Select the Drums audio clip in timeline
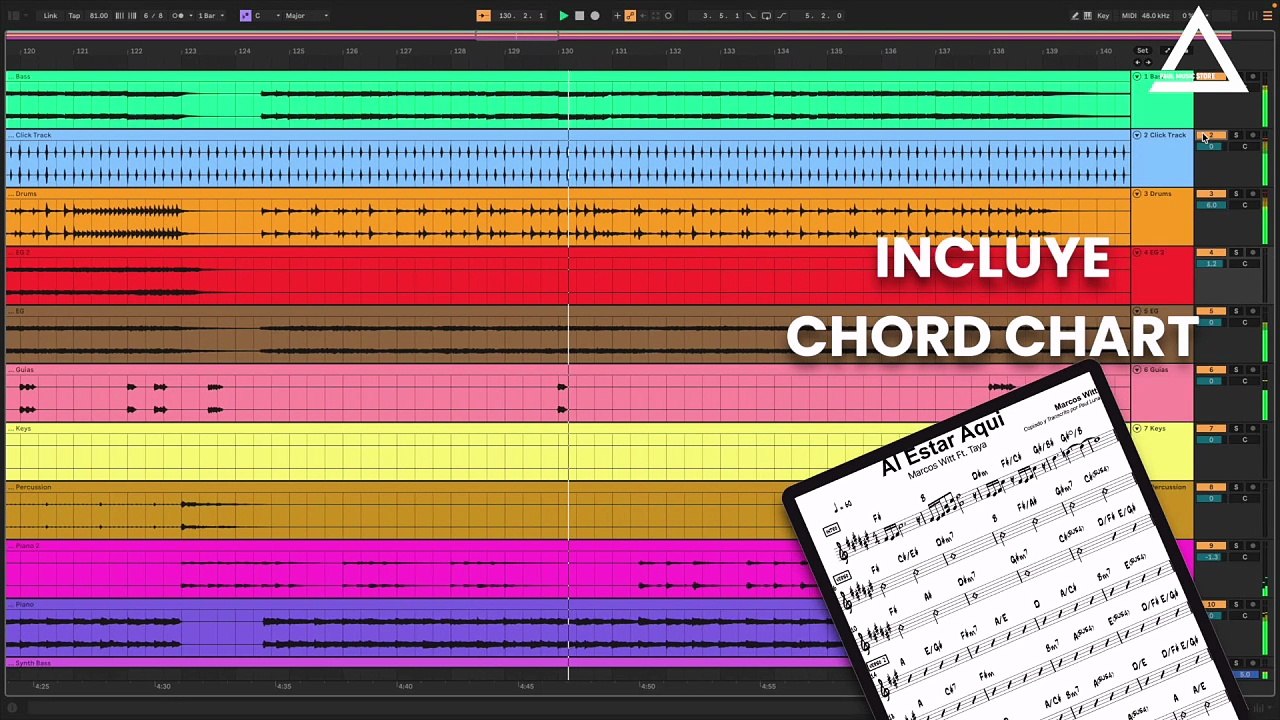 coord(568,217)
